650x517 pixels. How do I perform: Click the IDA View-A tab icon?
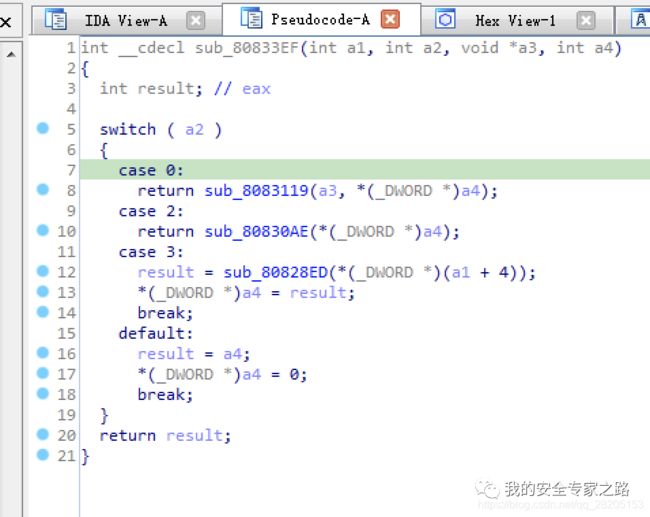click(x=56, y=20)
